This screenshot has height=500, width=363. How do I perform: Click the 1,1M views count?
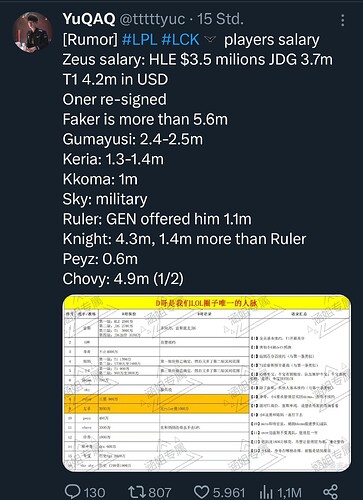coord(289,492)
